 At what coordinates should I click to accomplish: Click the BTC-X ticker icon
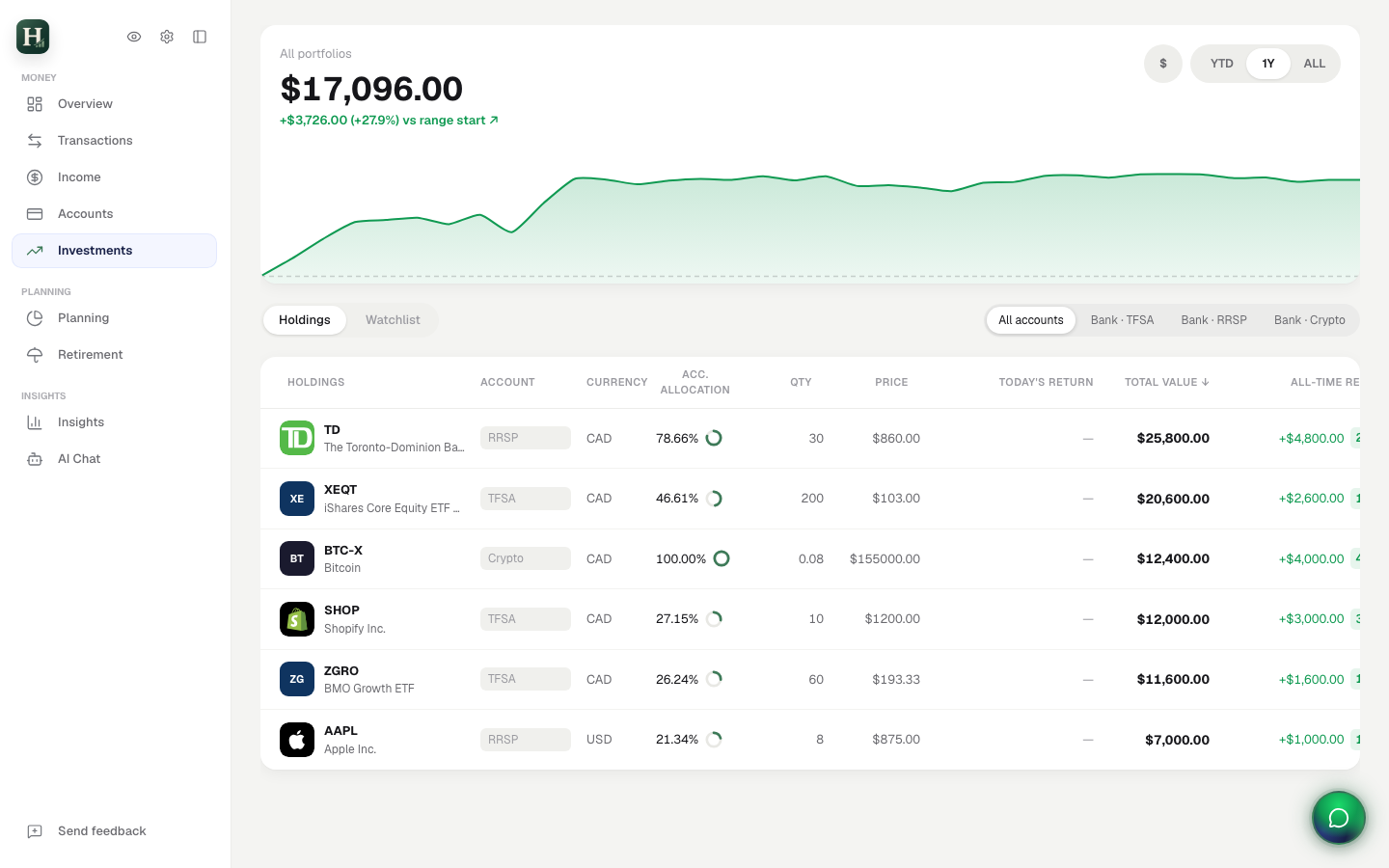pos(297,558)
